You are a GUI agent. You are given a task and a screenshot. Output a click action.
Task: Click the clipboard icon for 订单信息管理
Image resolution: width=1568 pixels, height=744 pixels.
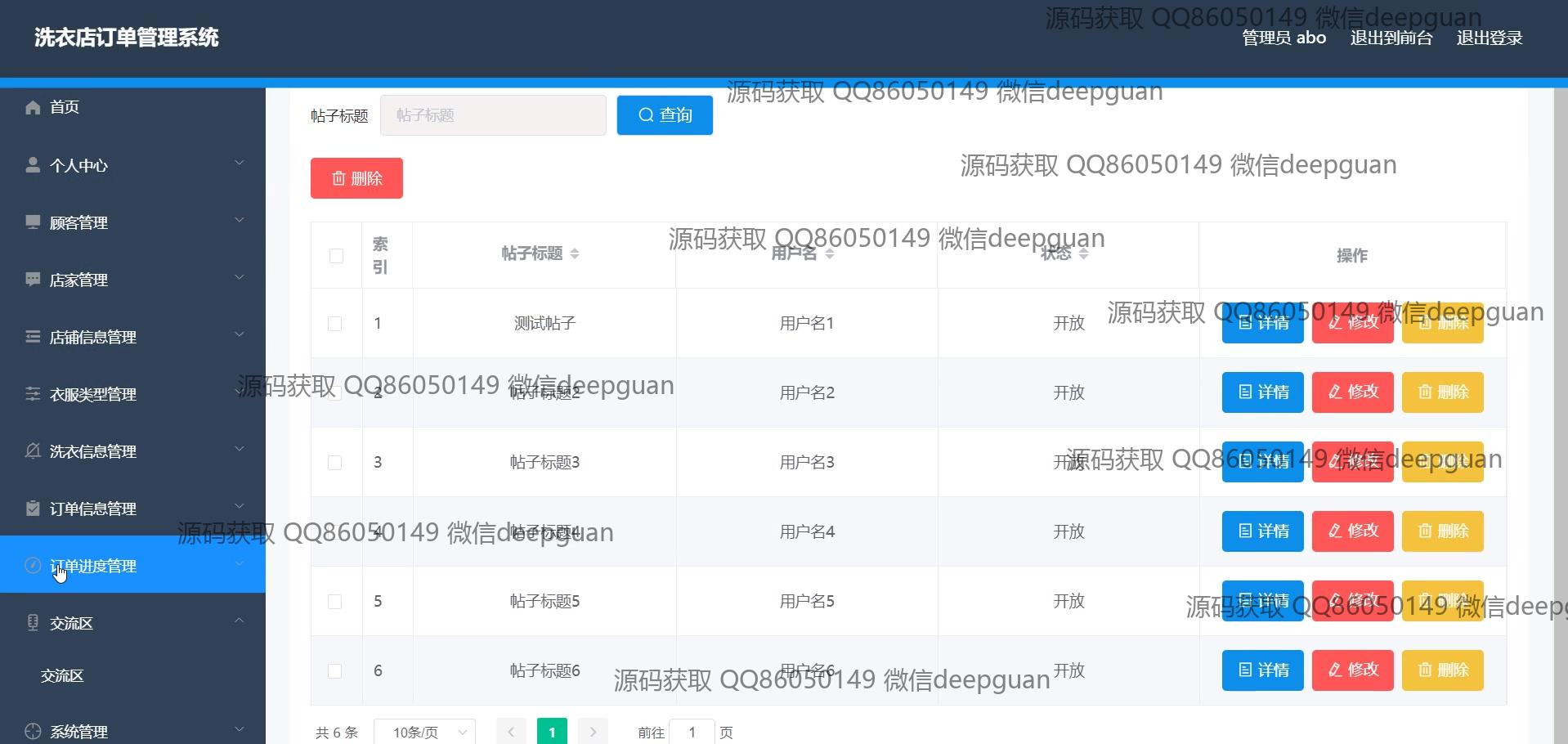33,509
